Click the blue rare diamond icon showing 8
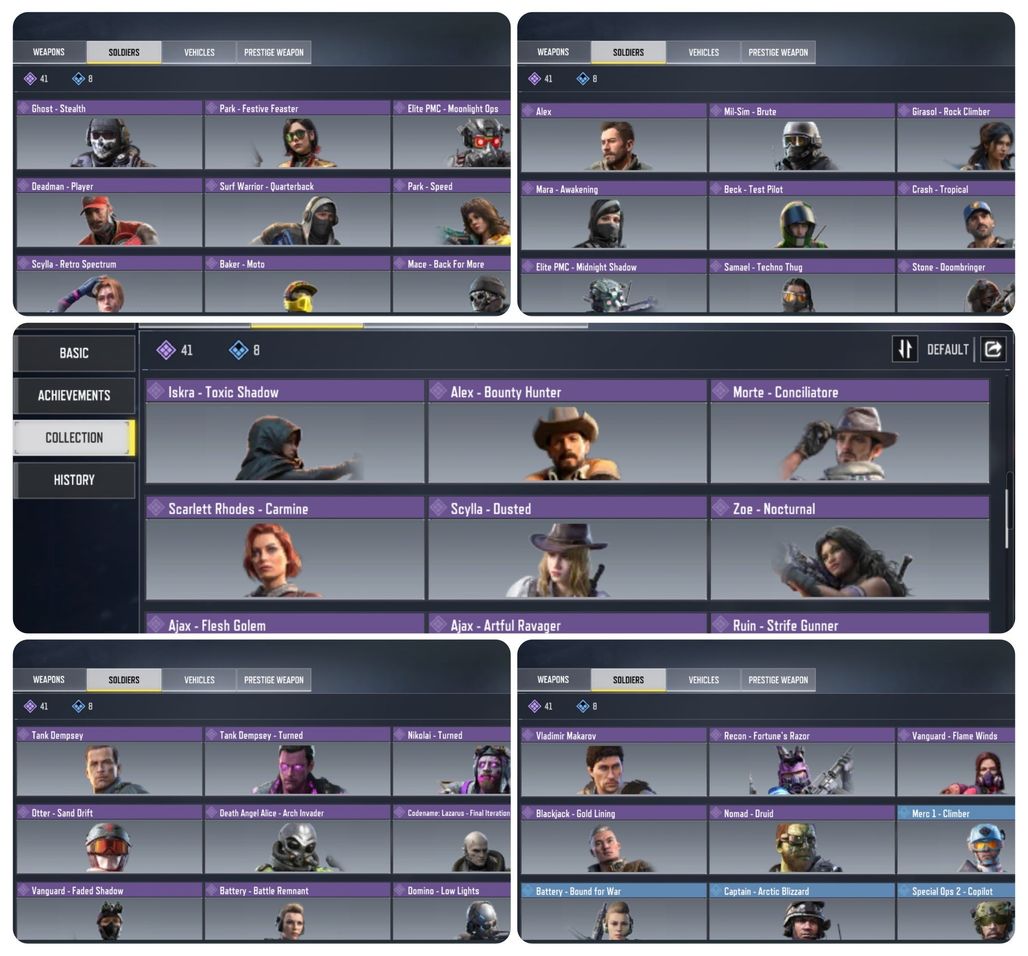 (238, 349)
